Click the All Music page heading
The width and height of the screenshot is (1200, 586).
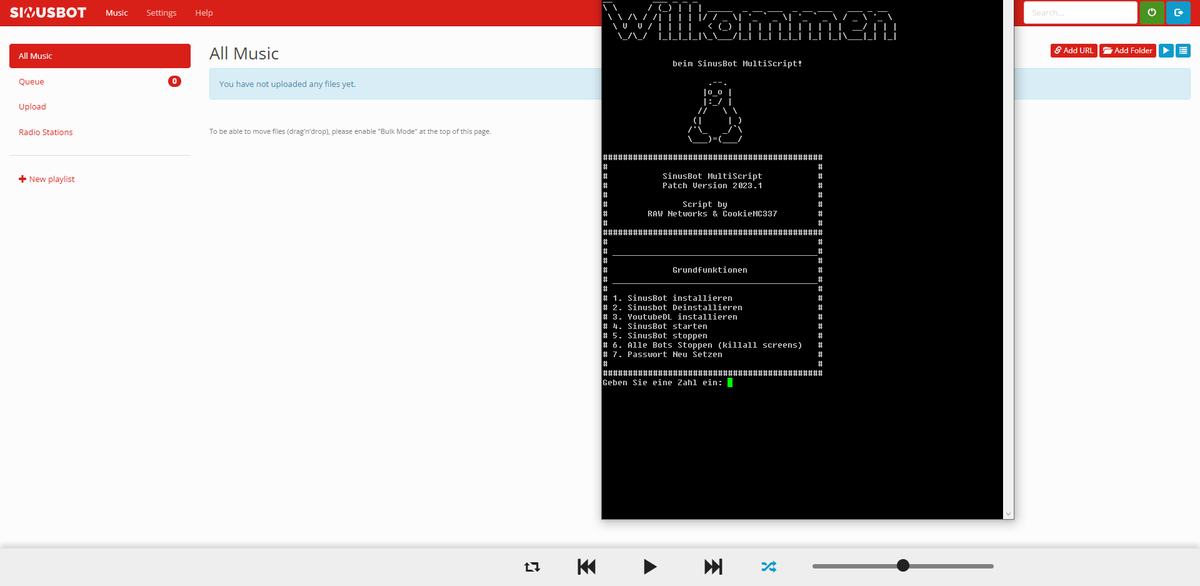[244, 54]
